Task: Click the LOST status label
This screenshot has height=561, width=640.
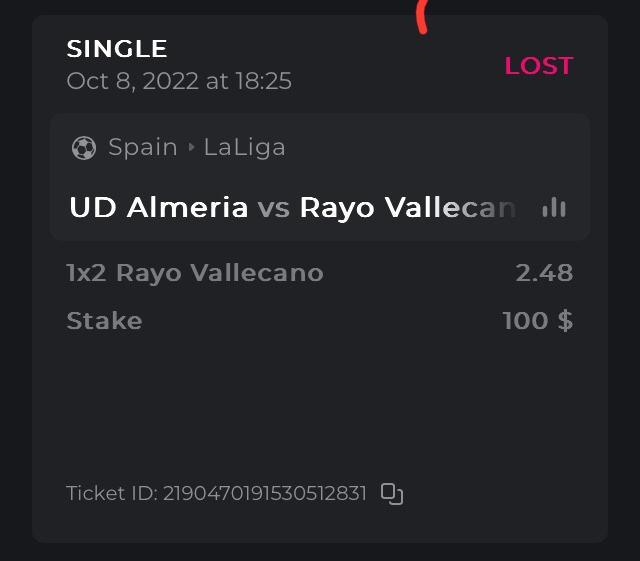Action: tap(538, 66)
